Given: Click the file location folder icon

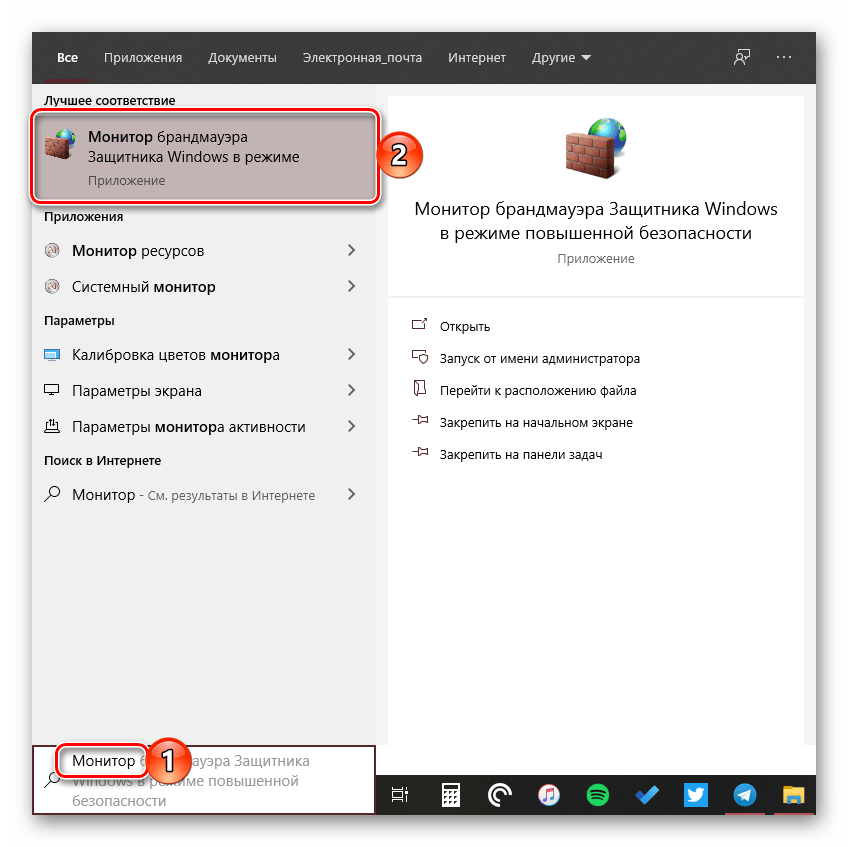Looking at the screenshot, I should [420, 388].
